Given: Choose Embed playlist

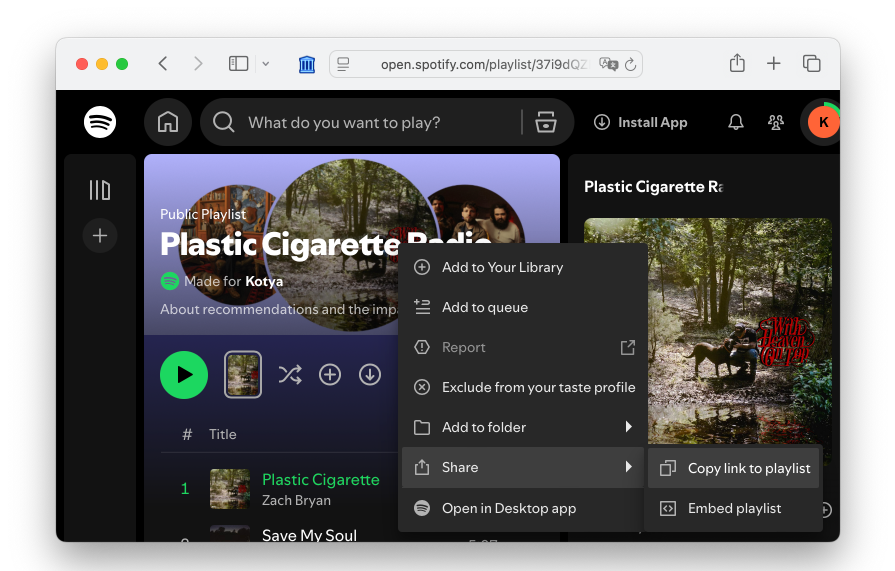Looking at the screenshot, I should tap(733, 508).
